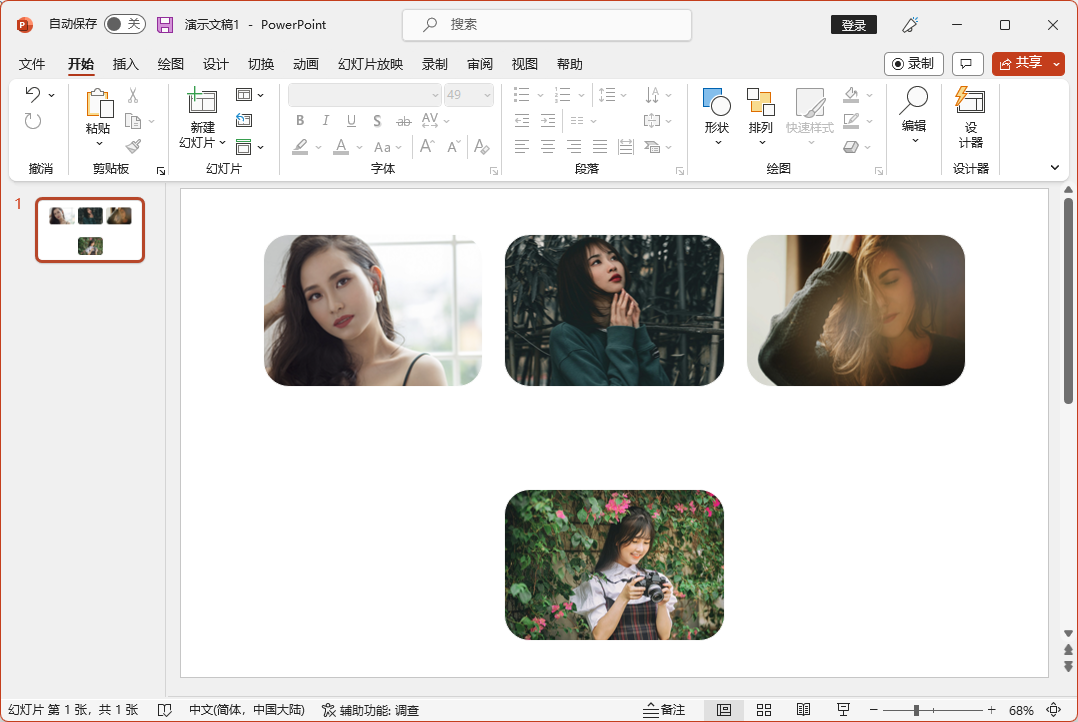Click the Undo arrow icon
The height and width of the screenshot is (722, 1078).
(x=33, y=95)
